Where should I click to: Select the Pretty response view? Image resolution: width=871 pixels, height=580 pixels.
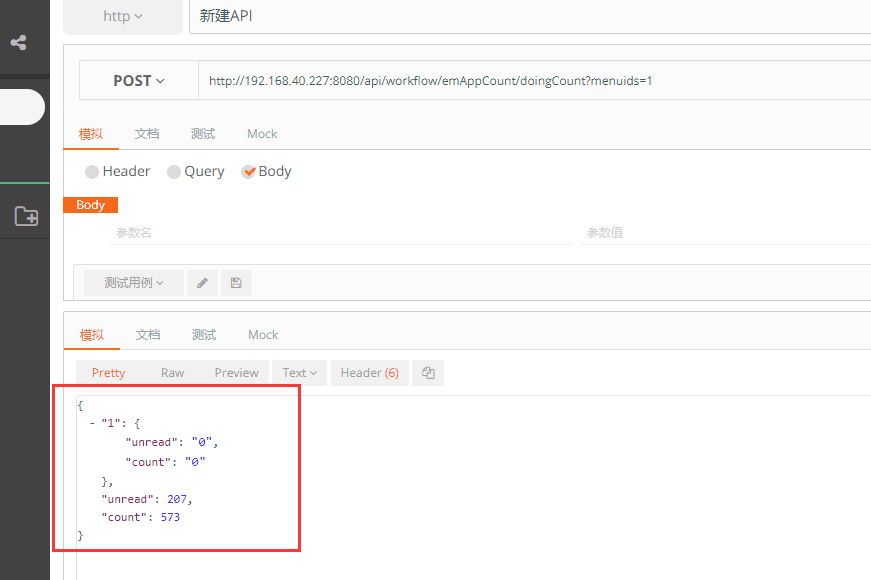[108, 373]
